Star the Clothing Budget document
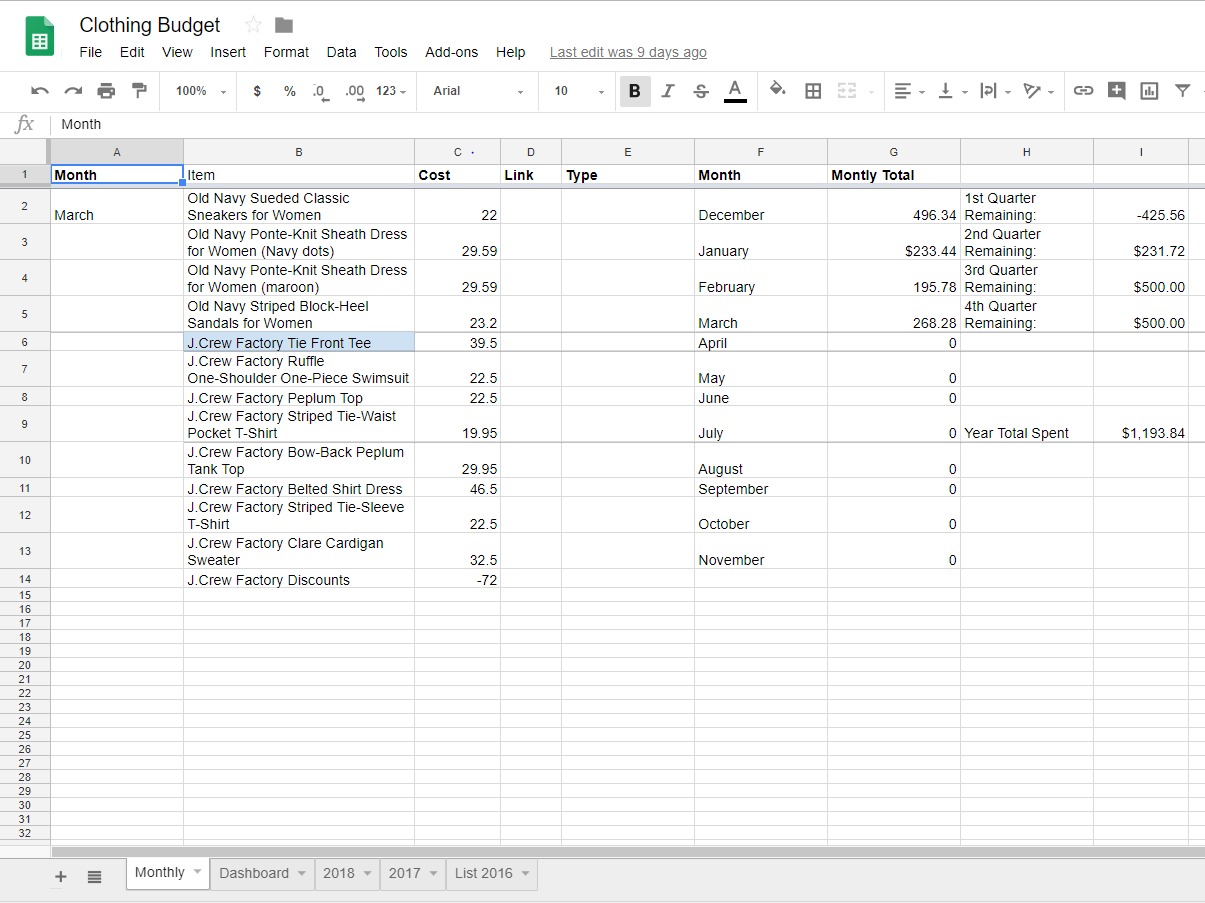Viewport: 1205px width, 903px height. [x=253, y=25]
